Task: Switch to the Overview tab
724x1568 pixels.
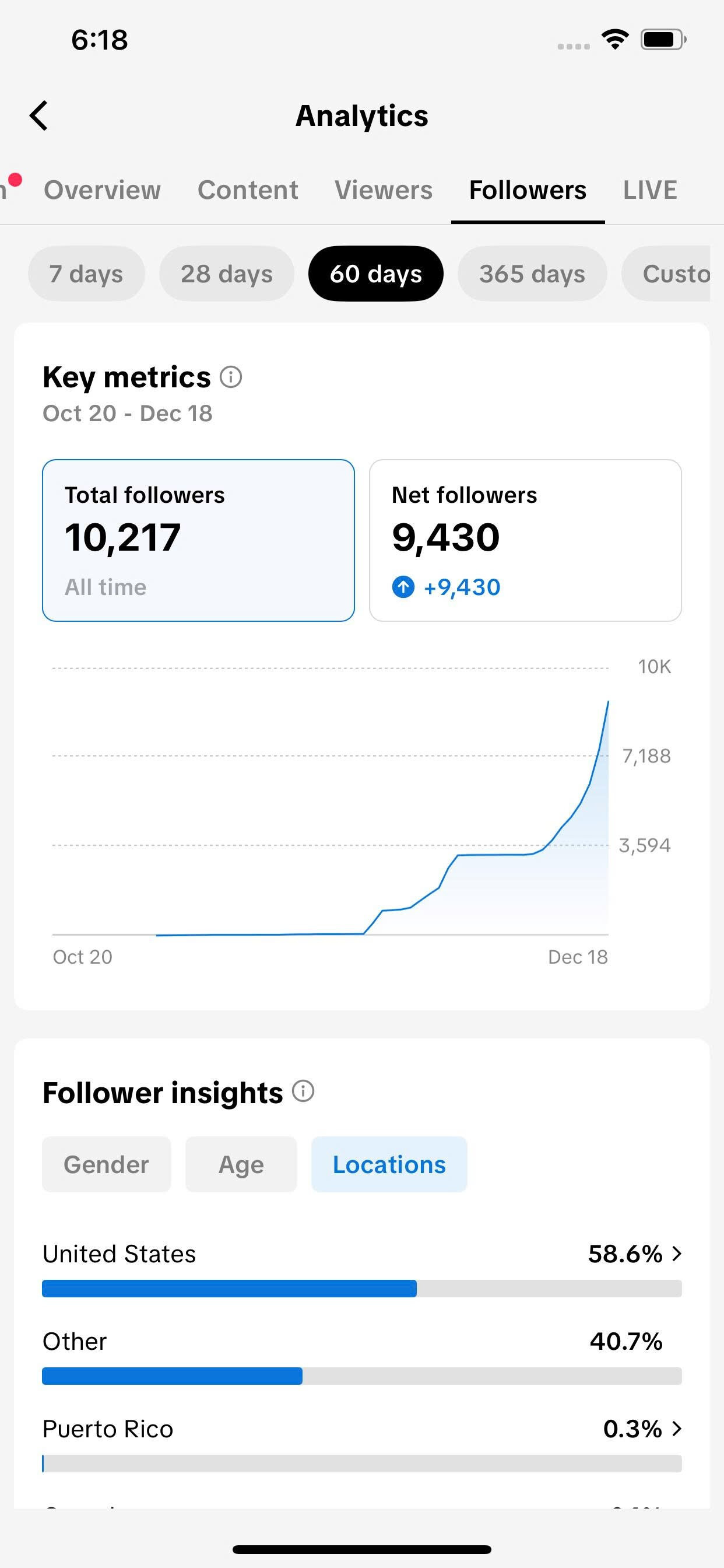Action: point(102,190)
